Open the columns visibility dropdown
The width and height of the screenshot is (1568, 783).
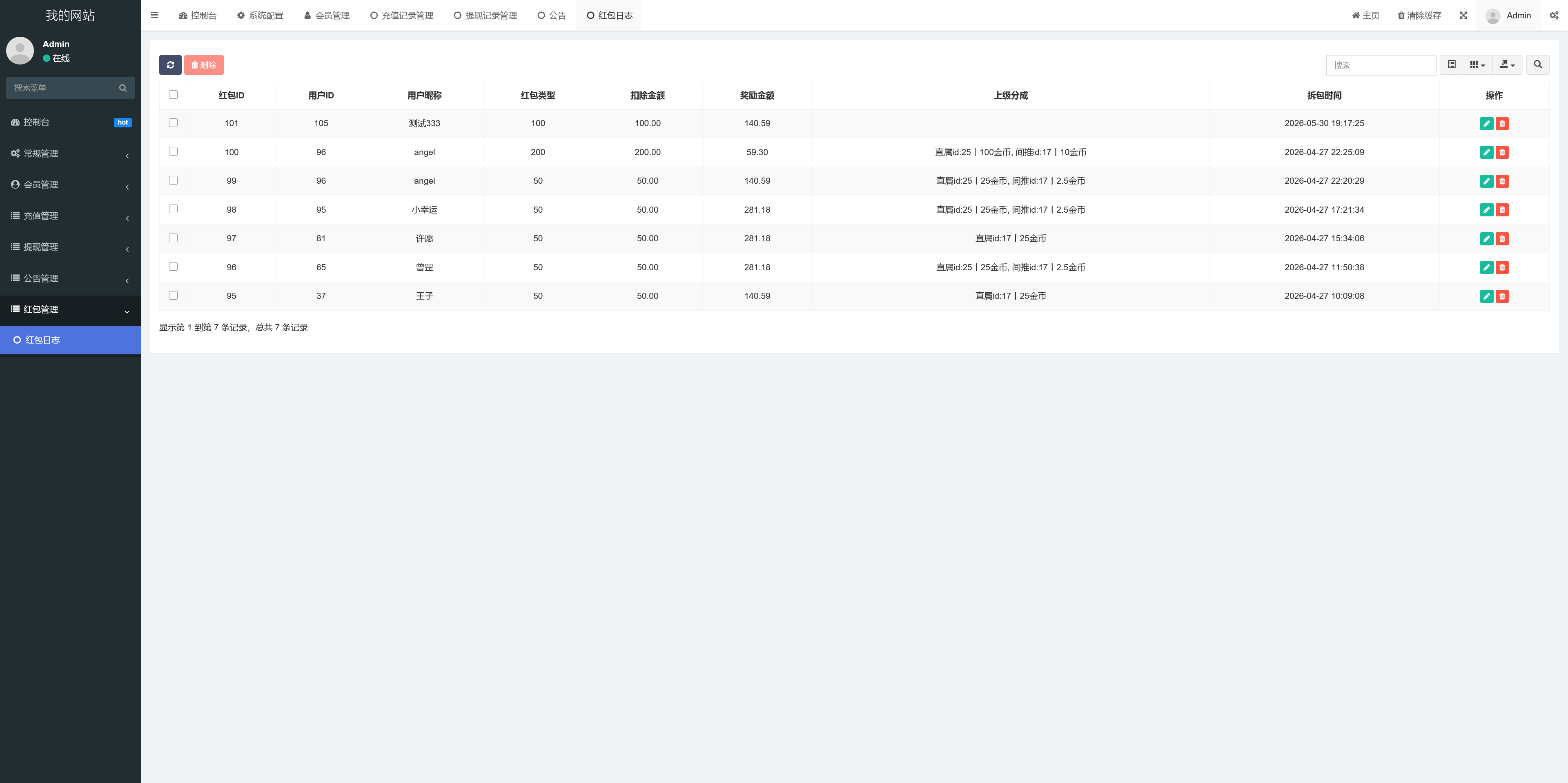tap(1477, 65)
